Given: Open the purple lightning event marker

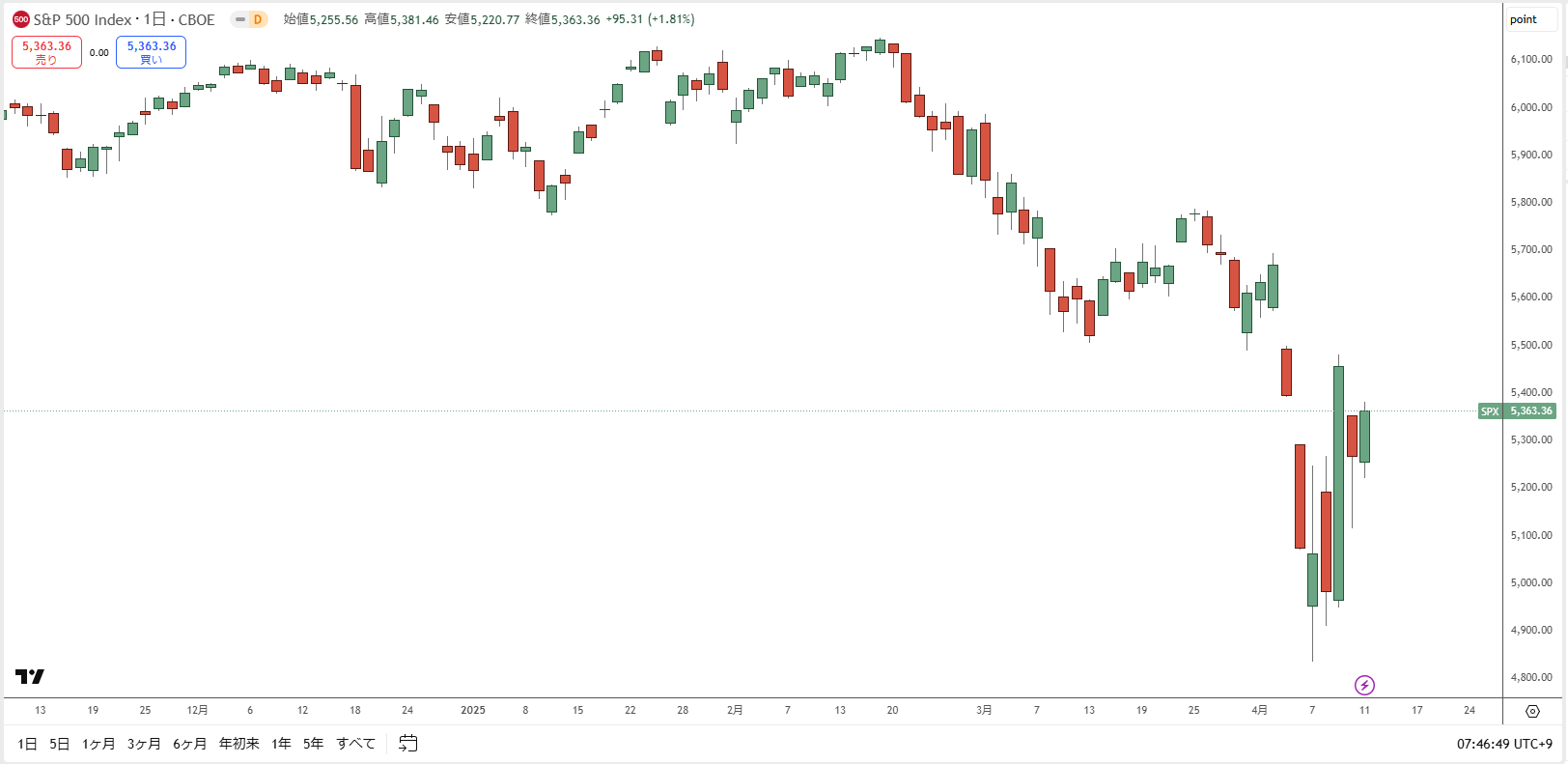Looking at the screenshot, I should click(1364, 685).
